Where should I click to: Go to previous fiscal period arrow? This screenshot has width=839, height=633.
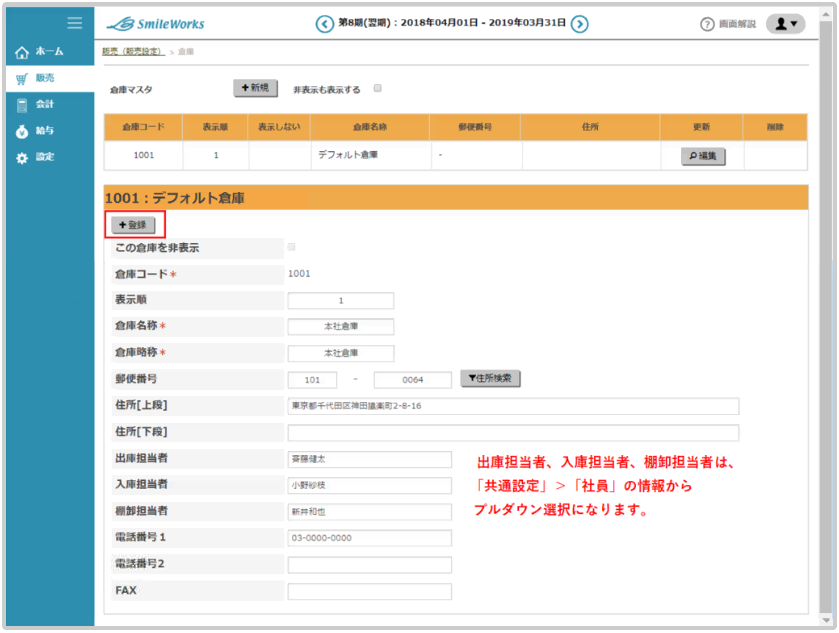click(x=324, y=24)
